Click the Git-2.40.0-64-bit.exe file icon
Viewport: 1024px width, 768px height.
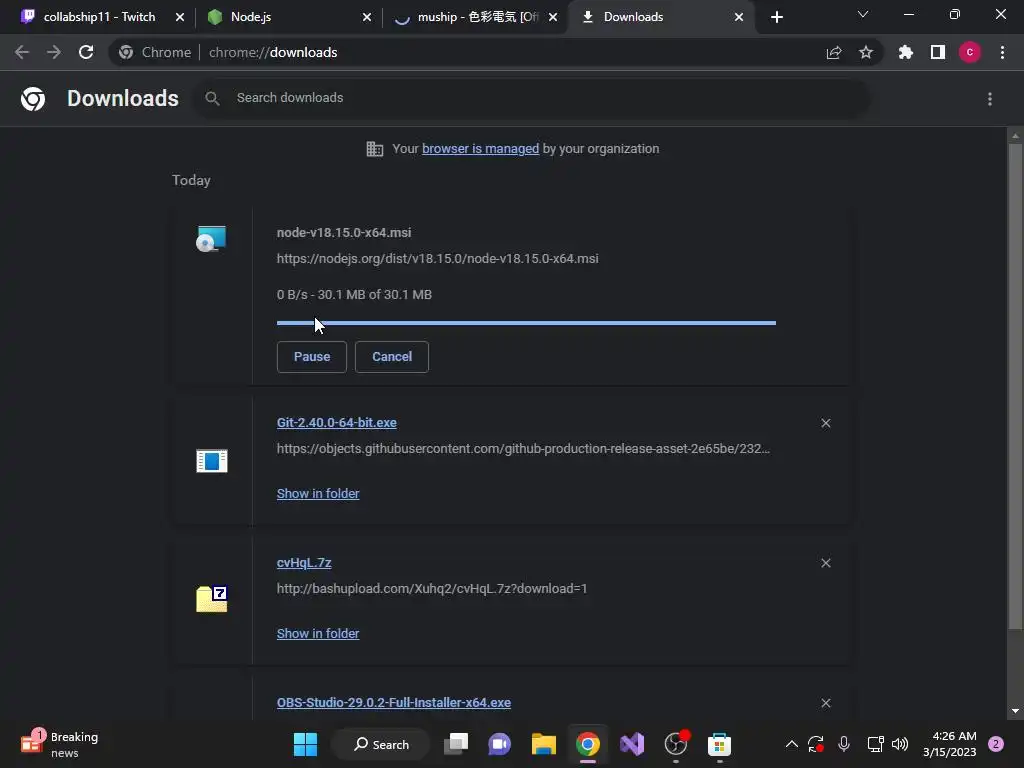pos(212,461)
